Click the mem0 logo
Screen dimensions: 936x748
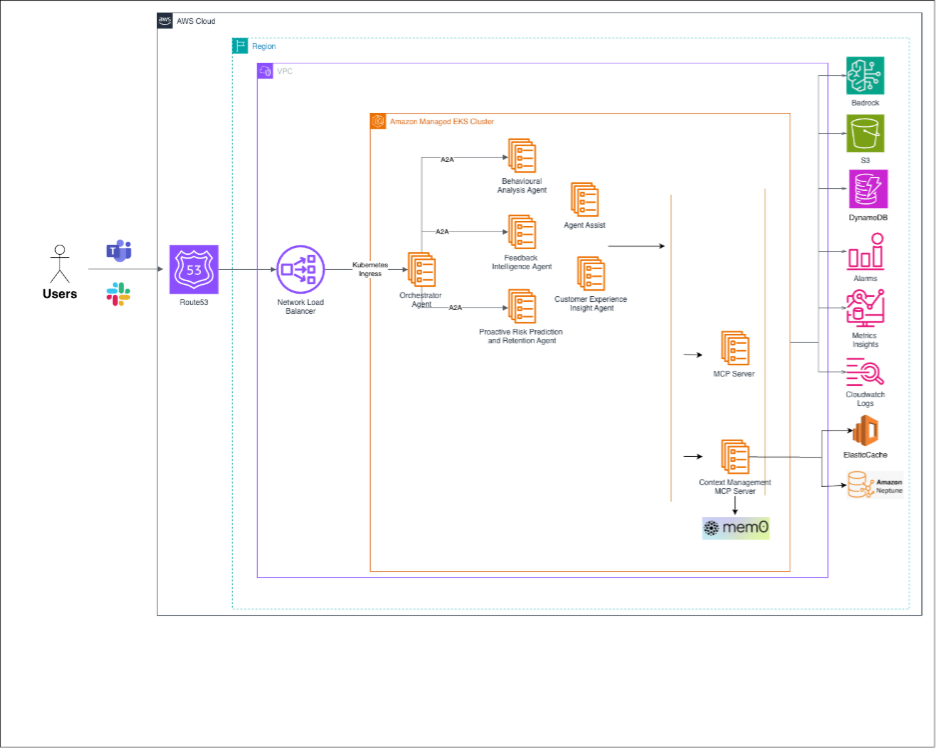coord(736,527)
